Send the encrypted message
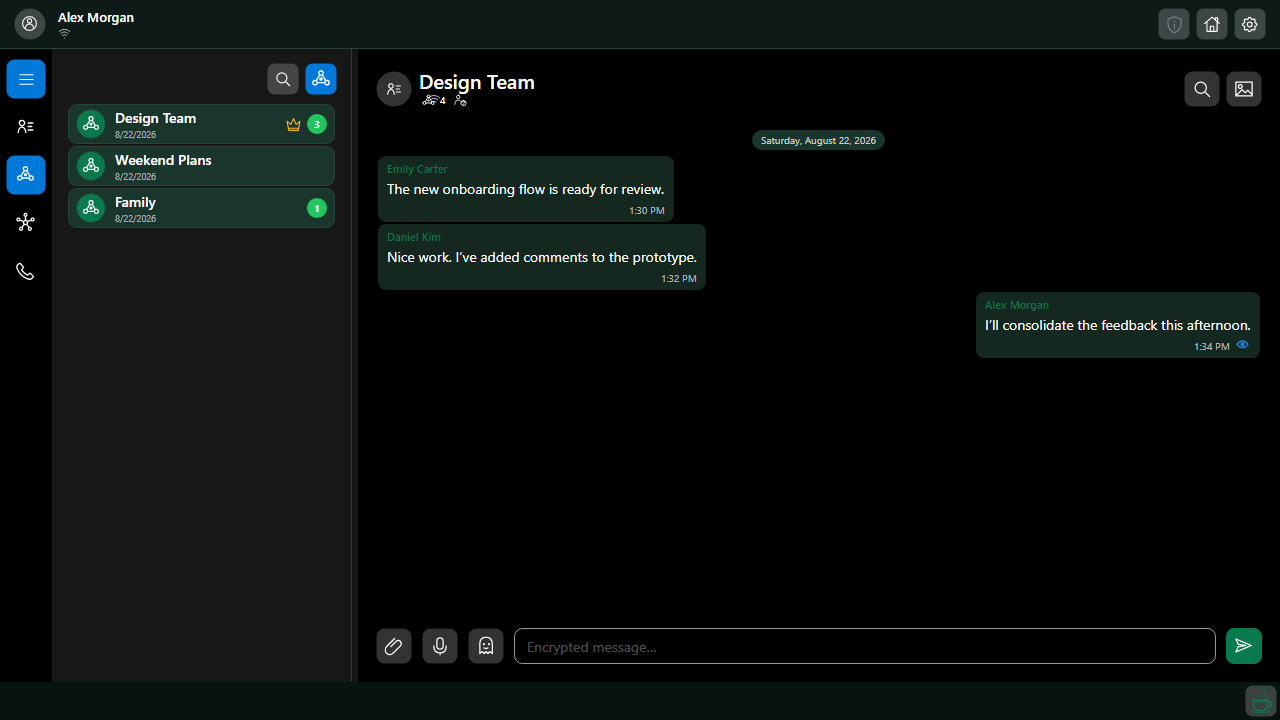 [1244, 646]
